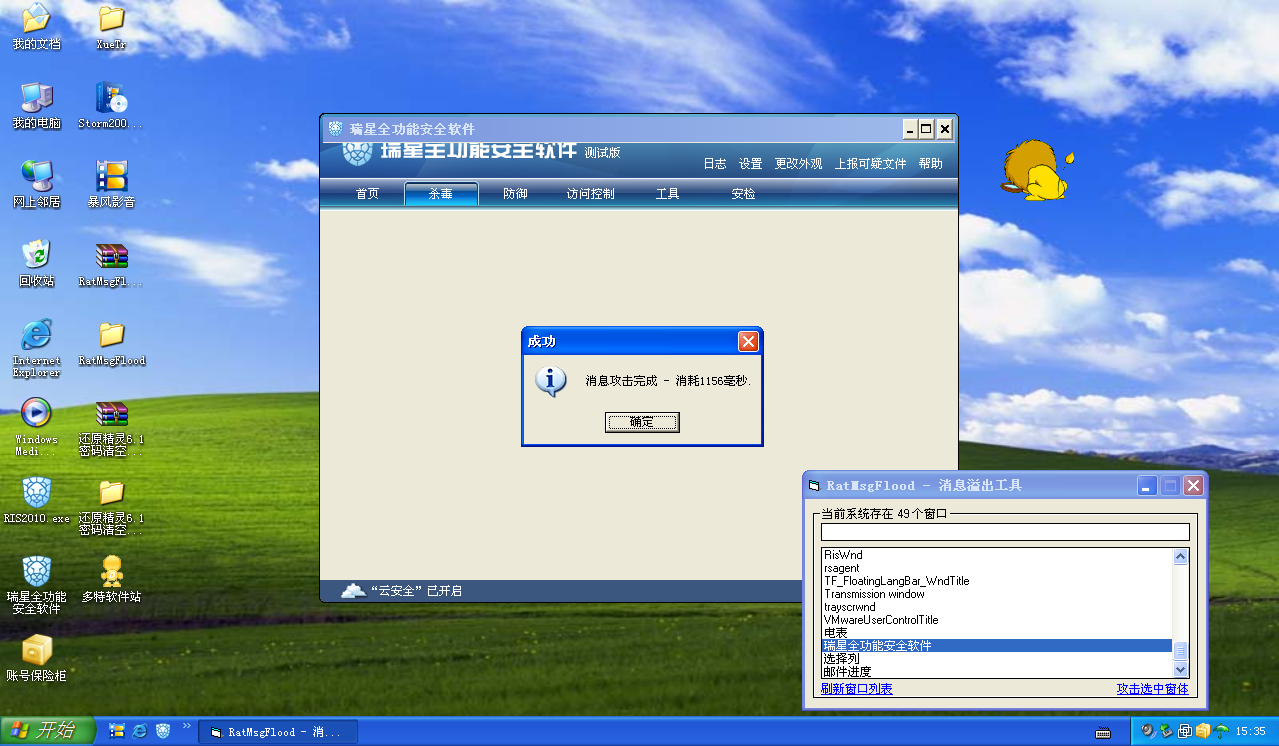Launch 瑞星全功能安全软件 desktop shortcut
The image size is (1279, 746).
[36, 584]
